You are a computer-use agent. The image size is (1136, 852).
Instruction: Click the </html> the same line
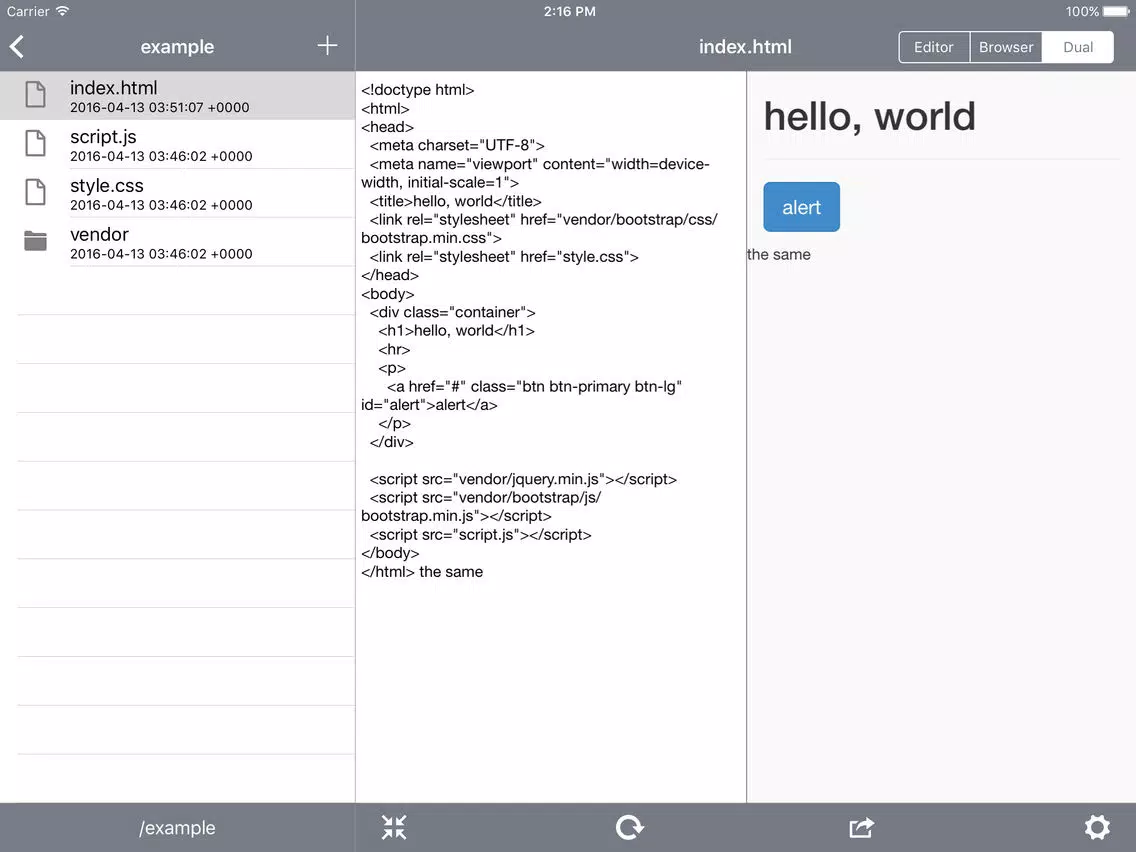tap(422, 572)
